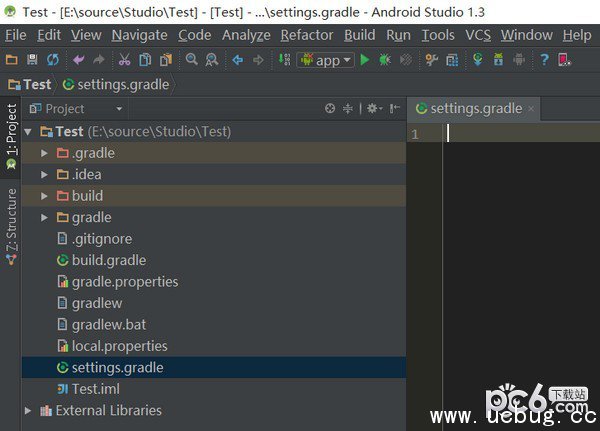Open the Refactor menu

coord(307,35)
